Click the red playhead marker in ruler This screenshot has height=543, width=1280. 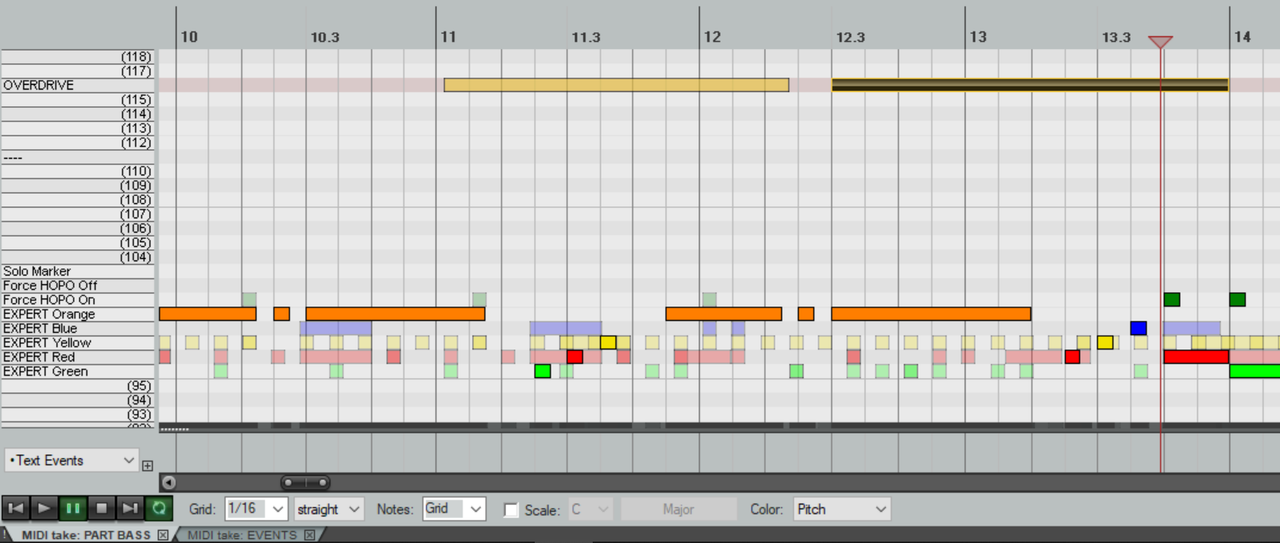coord(1160,42)
